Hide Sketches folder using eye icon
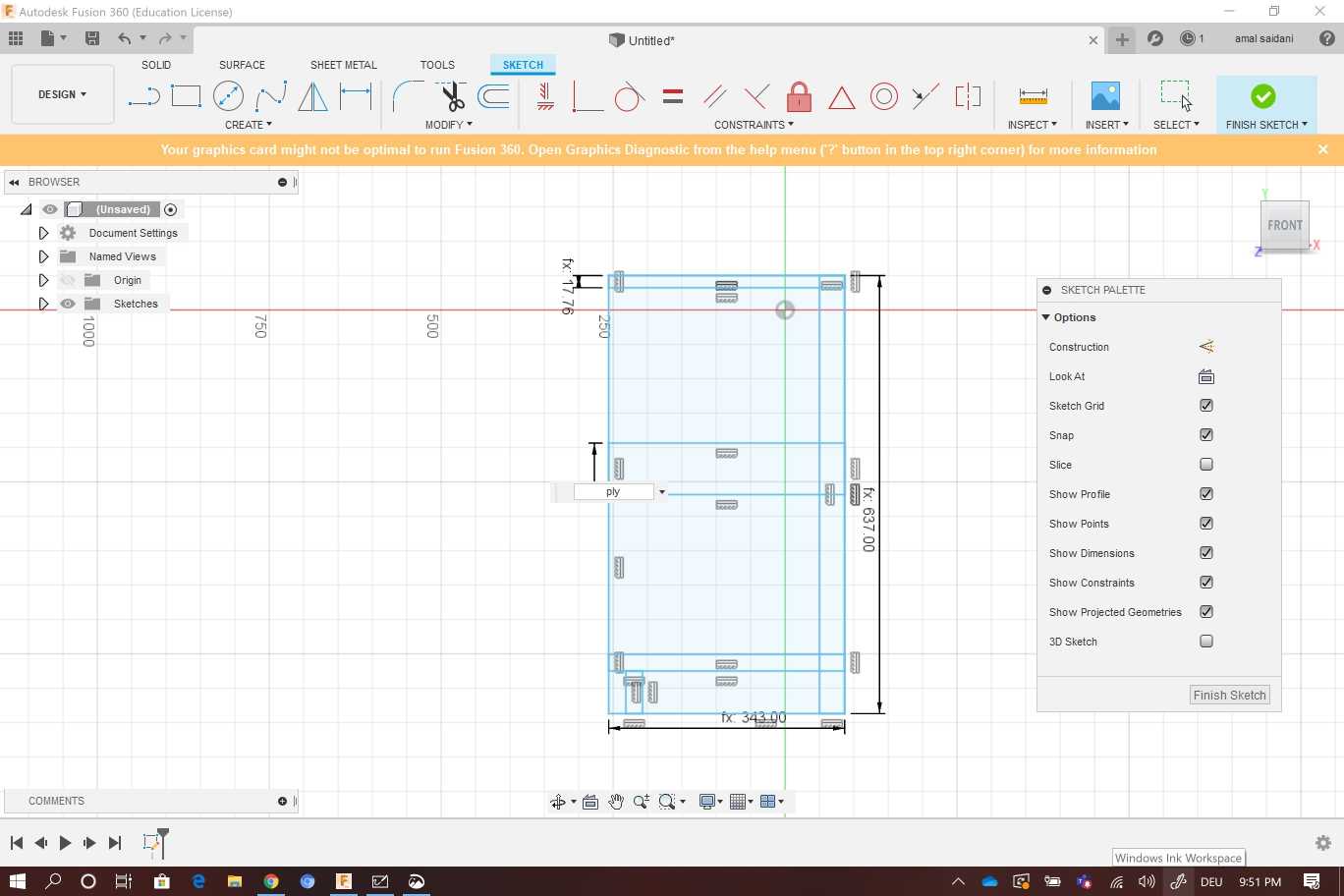 point(68,304)
